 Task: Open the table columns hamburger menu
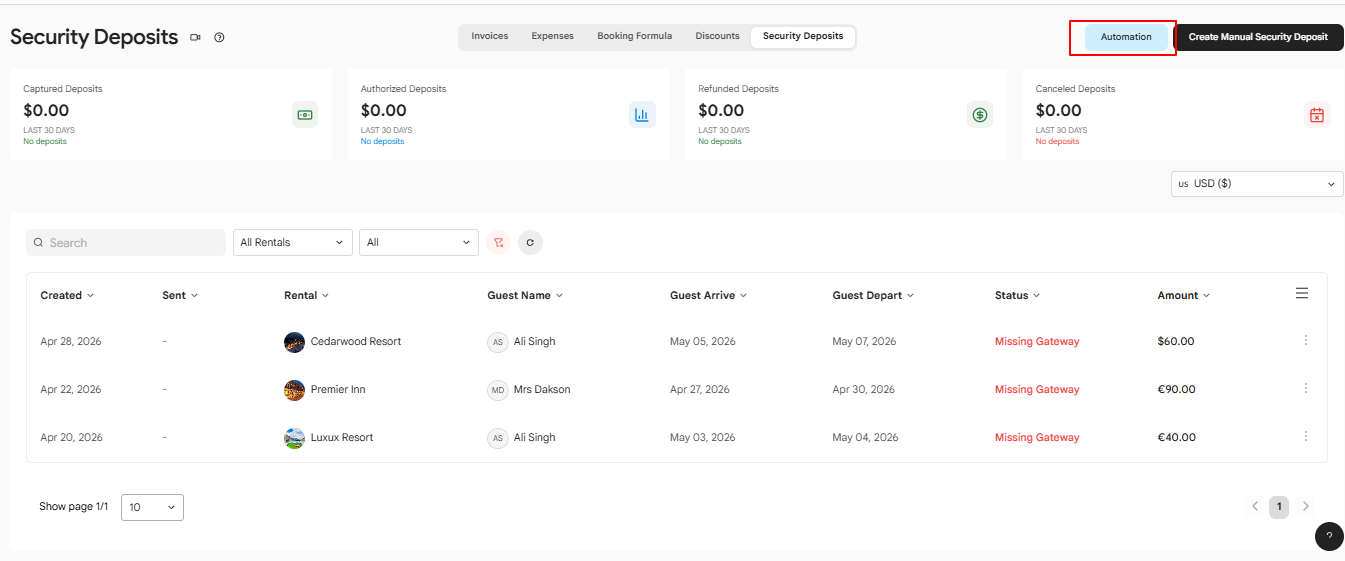(x=1301, y=293)
